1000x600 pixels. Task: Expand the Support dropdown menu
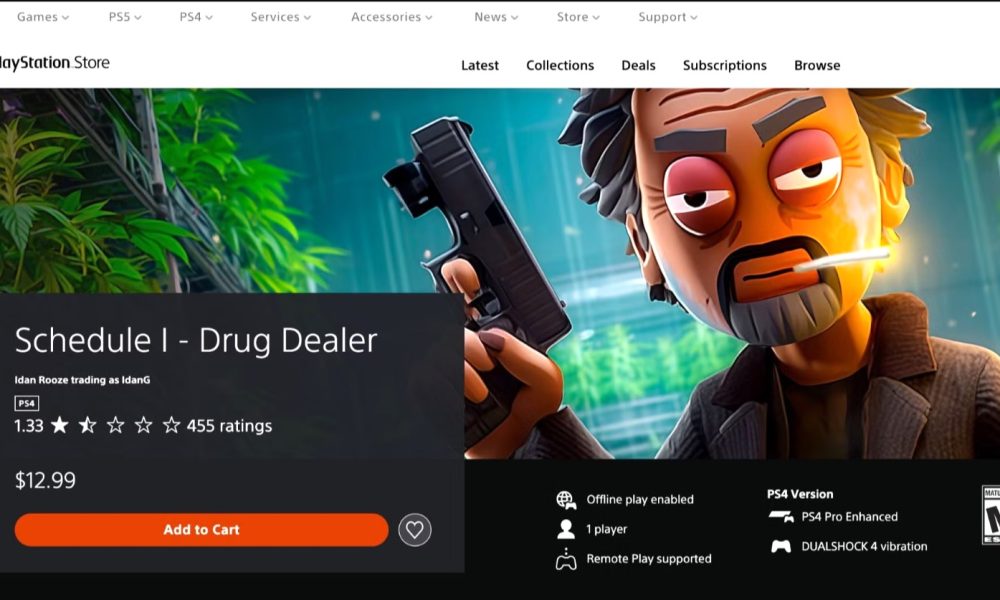click(x=668, y=17)
